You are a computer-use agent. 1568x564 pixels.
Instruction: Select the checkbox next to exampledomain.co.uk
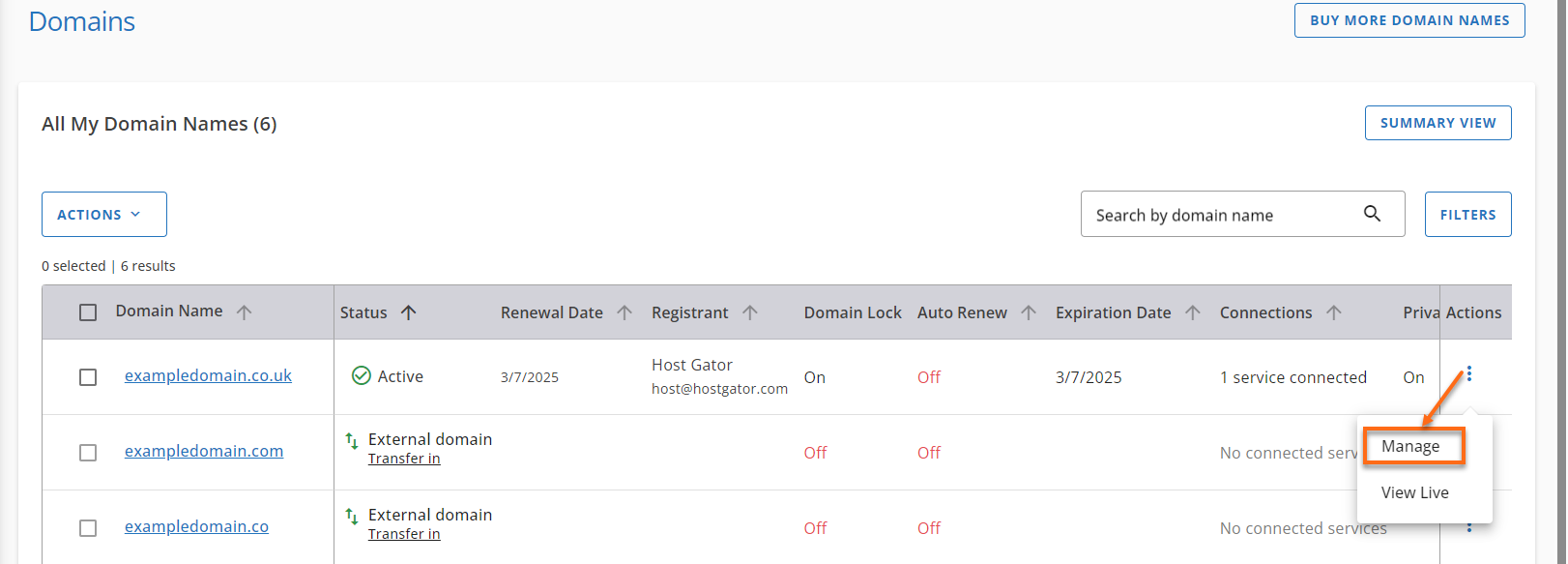point(88,376)
